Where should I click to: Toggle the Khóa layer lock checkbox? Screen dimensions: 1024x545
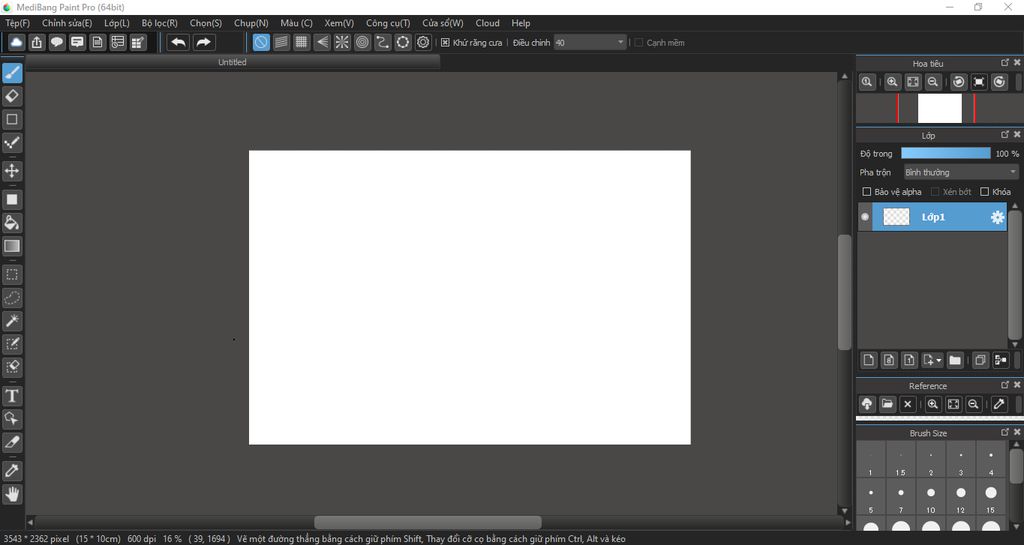coord(984,192)
